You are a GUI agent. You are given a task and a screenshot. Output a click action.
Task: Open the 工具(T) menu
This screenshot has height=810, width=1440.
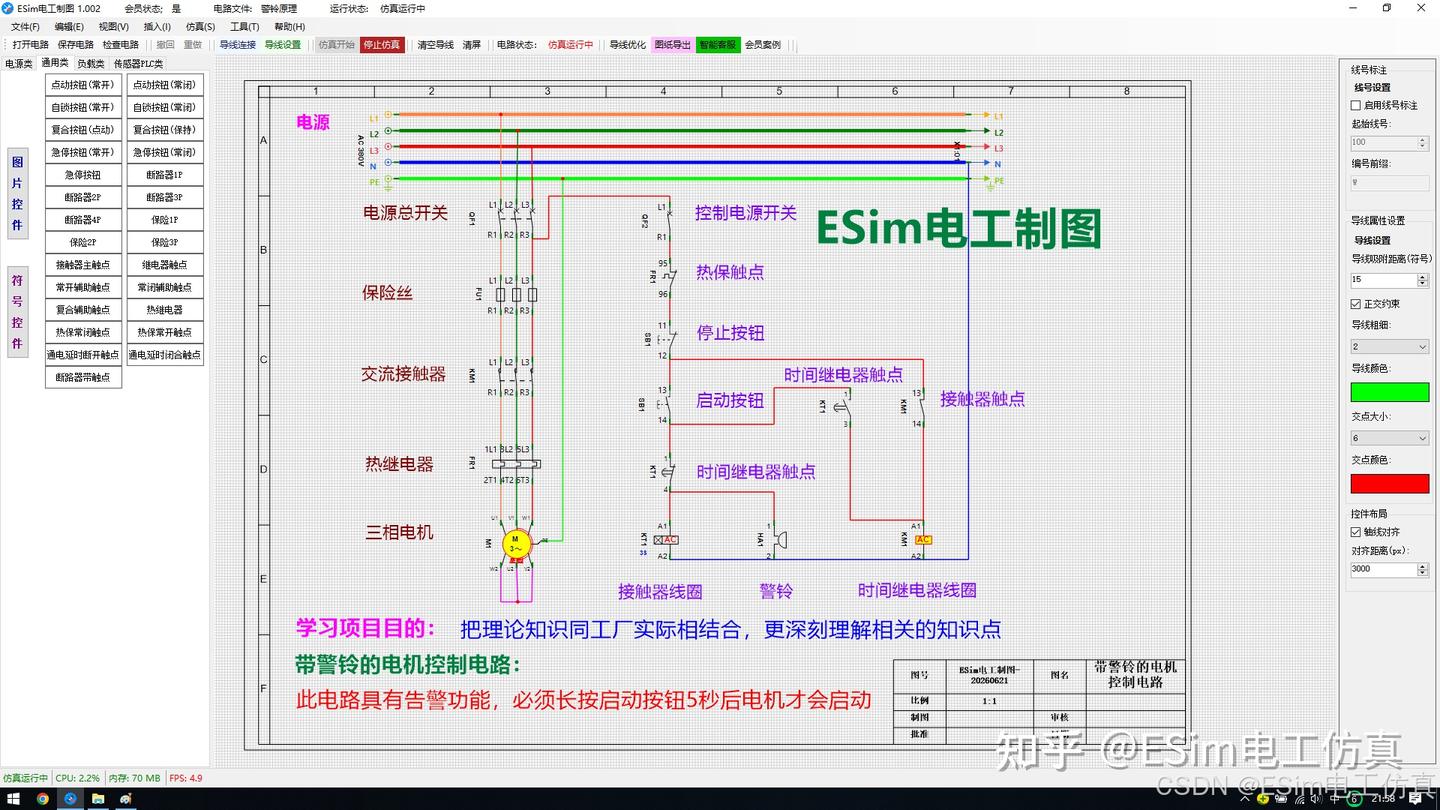pos(244,27)
